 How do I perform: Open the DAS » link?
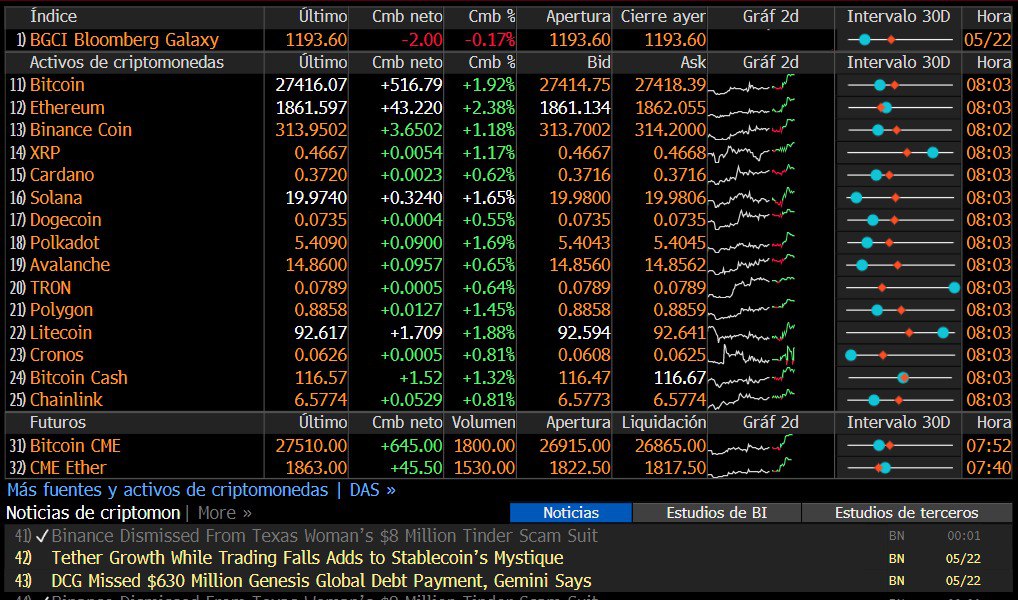373,490
